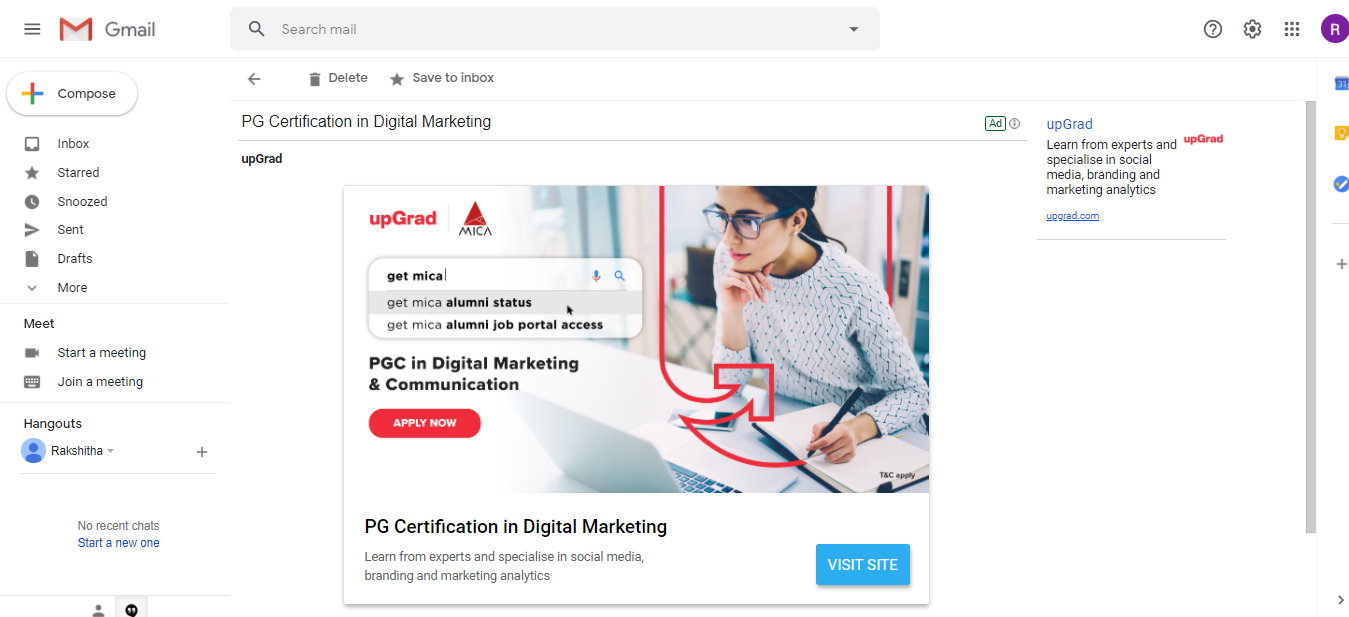The width and height of the screenshot is (1349, 617).
Task: Open the upgrad.com link
Action: (1072, 216)
